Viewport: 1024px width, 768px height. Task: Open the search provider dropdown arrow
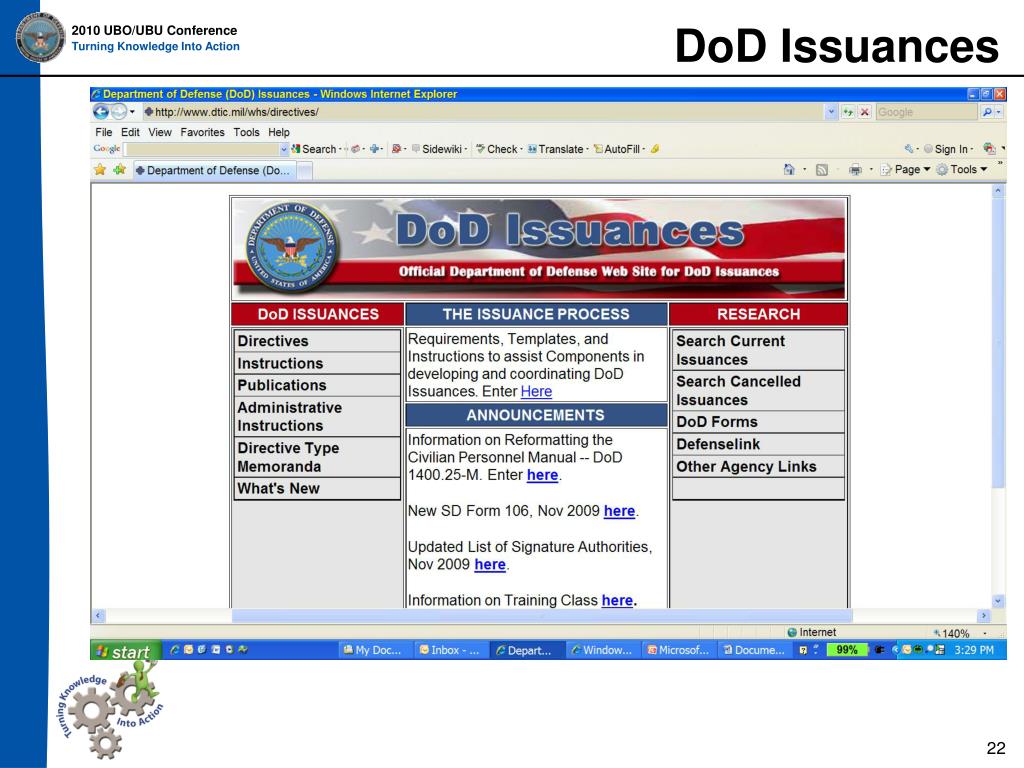coord(999,112)
